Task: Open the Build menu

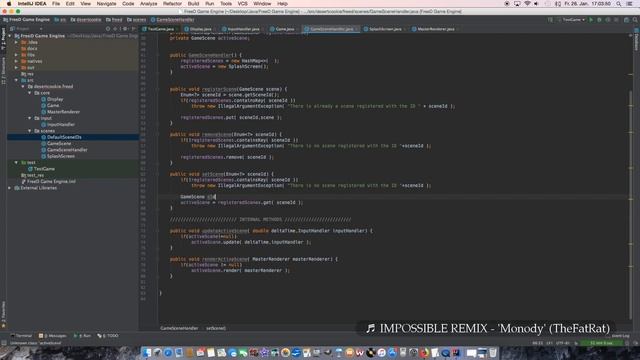Action: tap(193, 4)
